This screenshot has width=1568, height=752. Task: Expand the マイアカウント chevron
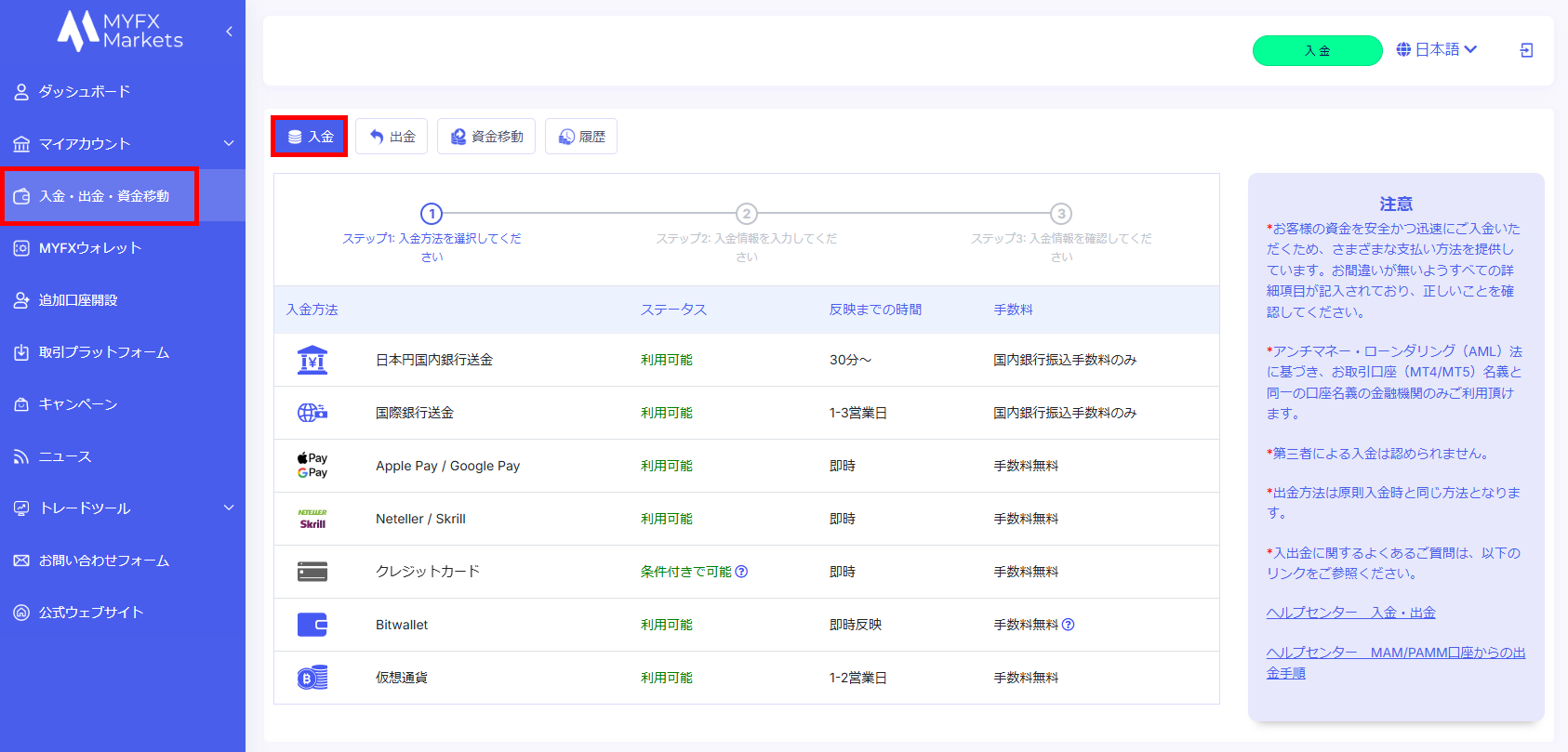coord(229,143)
